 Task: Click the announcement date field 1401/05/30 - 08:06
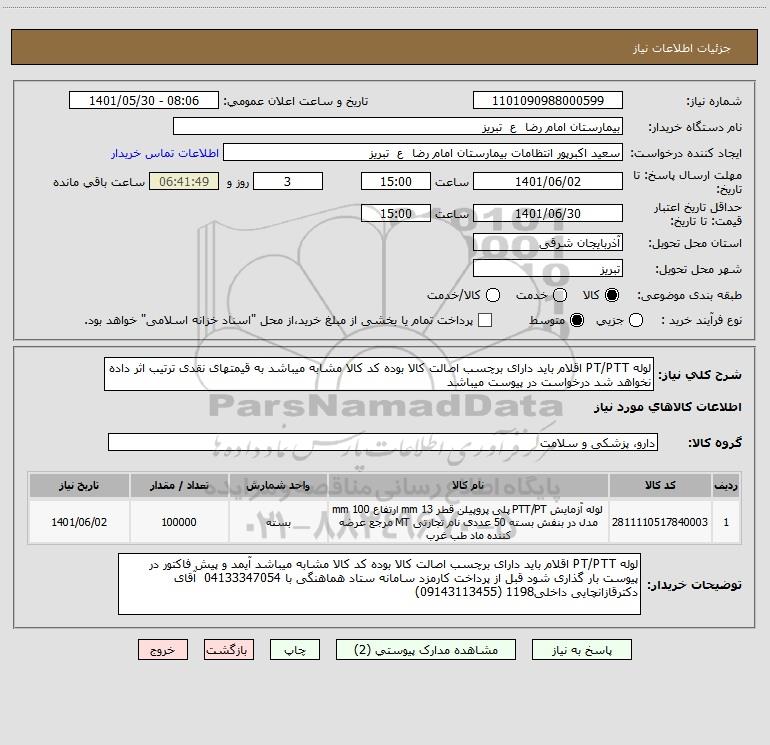pyautogui.click(x=144, y=100)
